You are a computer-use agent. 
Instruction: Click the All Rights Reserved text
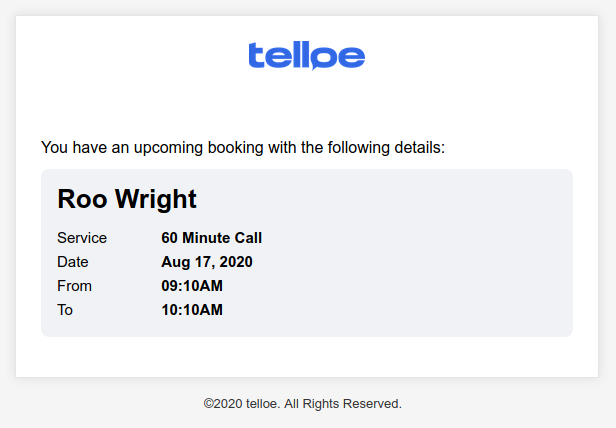pyautogui.click(x=343, y=404)
